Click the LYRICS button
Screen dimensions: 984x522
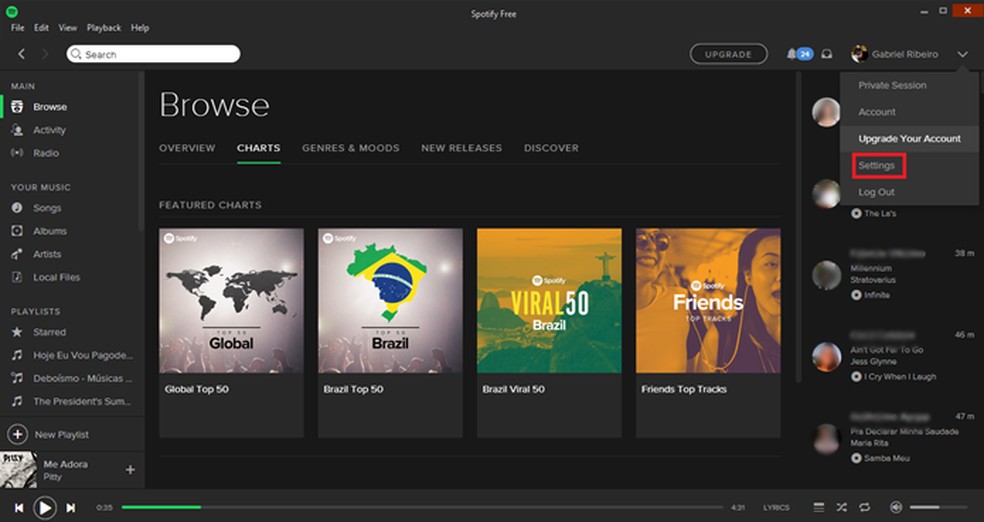click(x=776, y=507)
